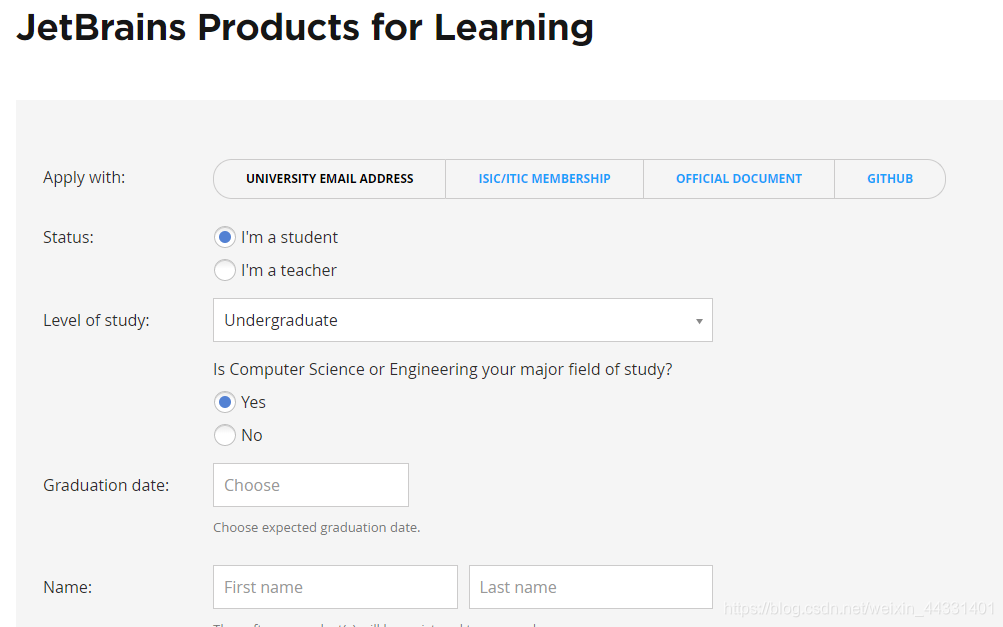Select the "I'm a teacher" radio button
The image size is (1003, 627).
(226, 271)
